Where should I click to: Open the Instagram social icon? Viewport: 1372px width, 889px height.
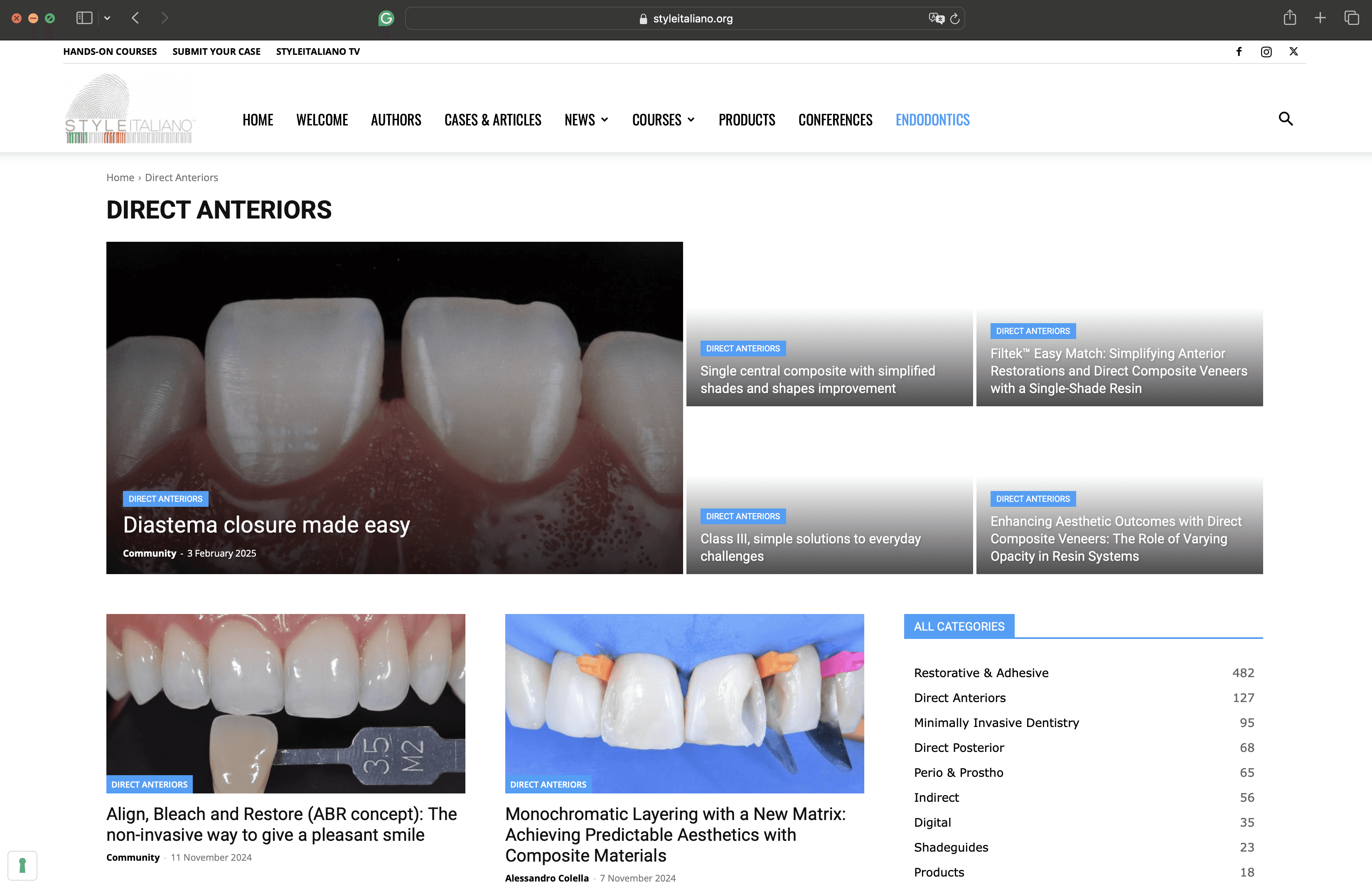1266,52
